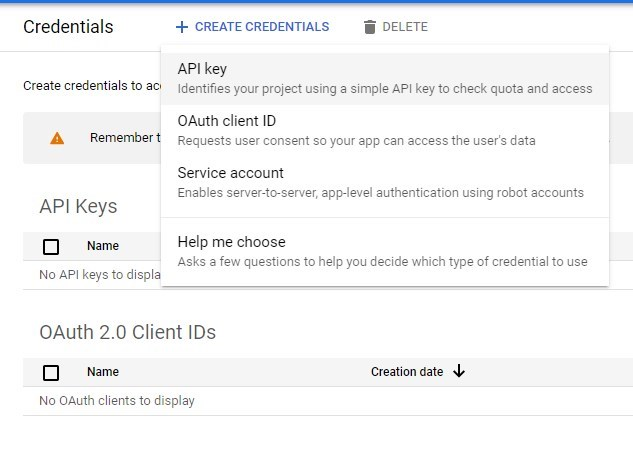Click the plus icon beside Create Credentials
The height and width of the screenshot is (449, 633).
[181, 27]
